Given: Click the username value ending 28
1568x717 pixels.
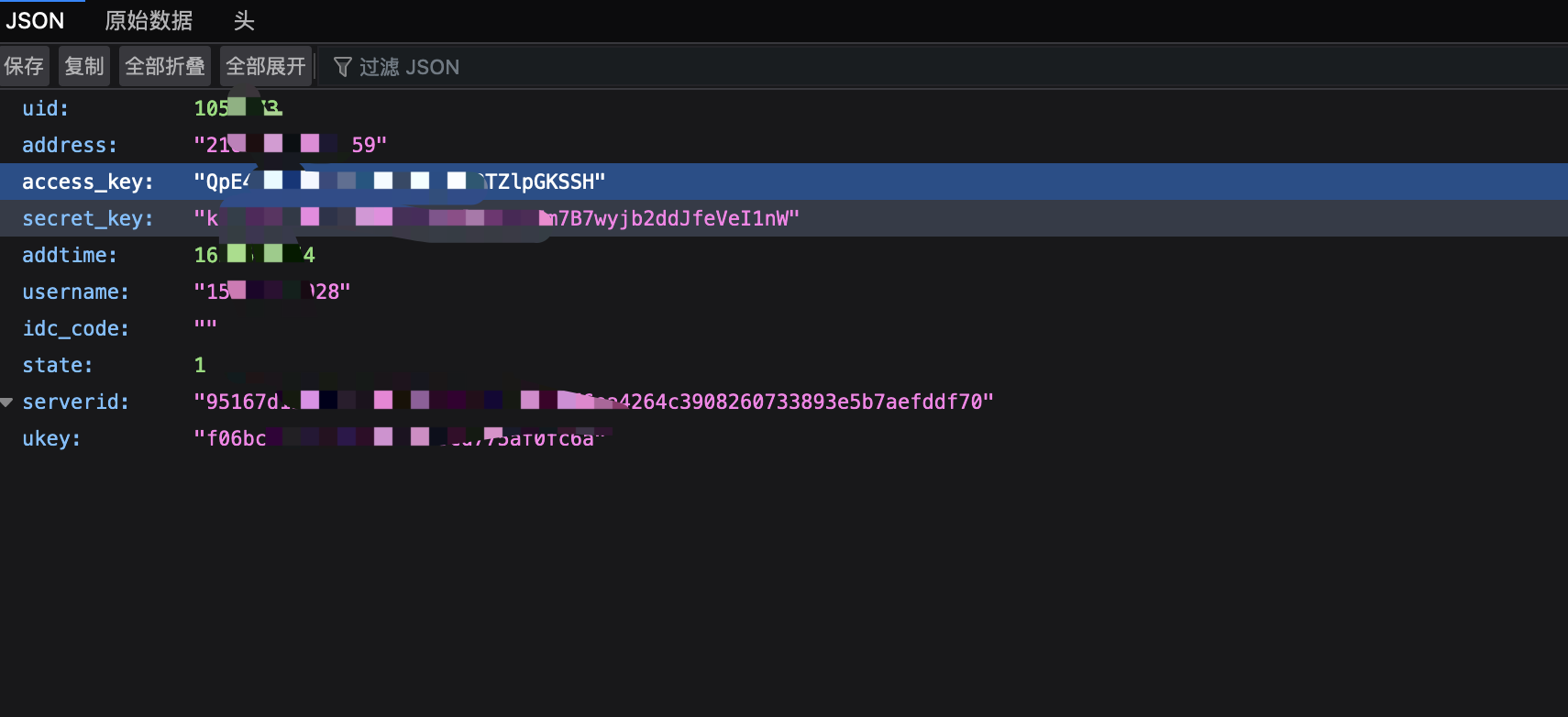Looking at the screenshot, I should pos(272,292).
